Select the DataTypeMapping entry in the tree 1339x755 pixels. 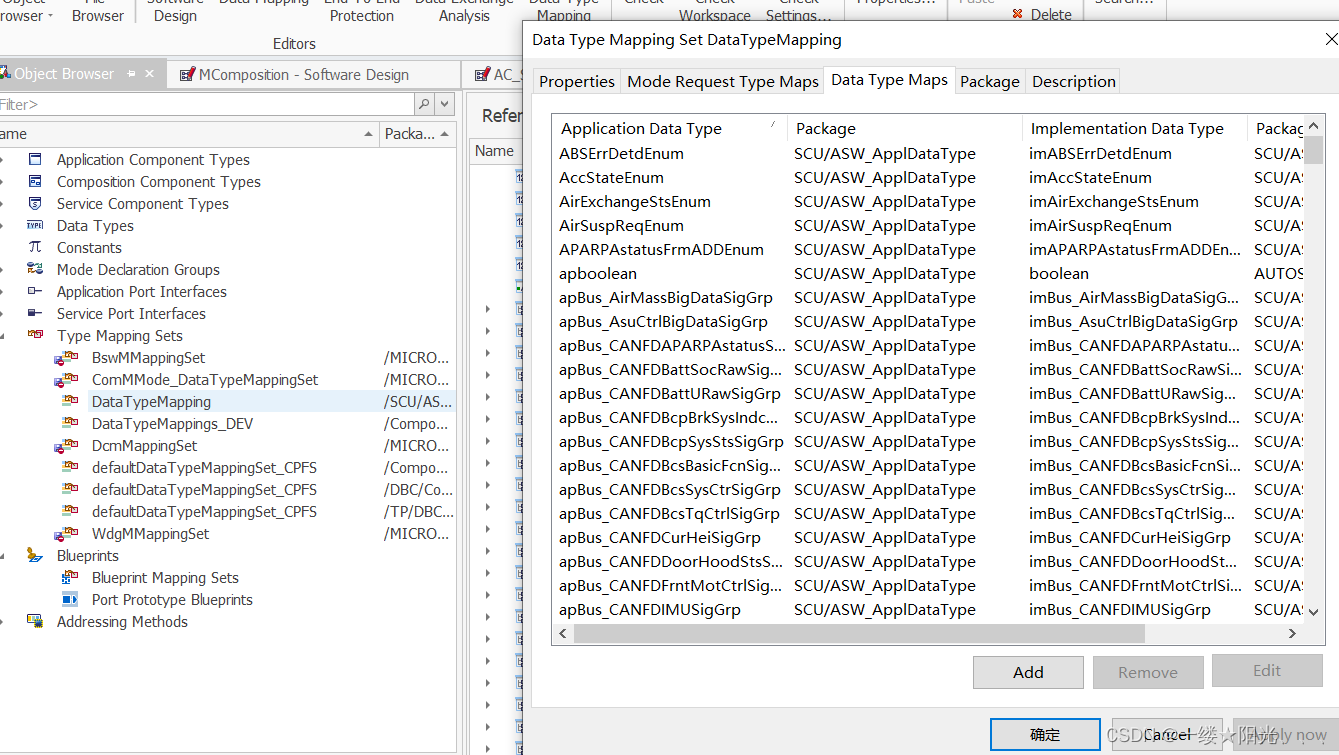point(150,401)
